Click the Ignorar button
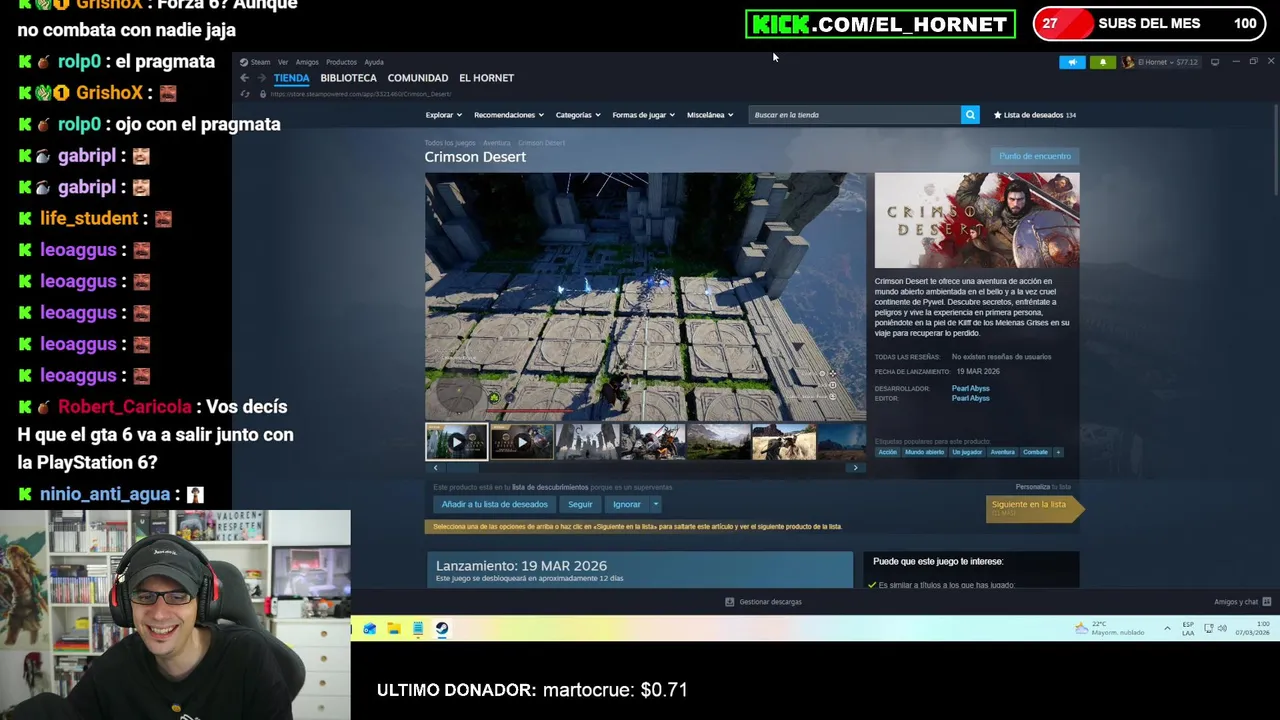The height and width of the screenshot is (720, 1280). 627,505
